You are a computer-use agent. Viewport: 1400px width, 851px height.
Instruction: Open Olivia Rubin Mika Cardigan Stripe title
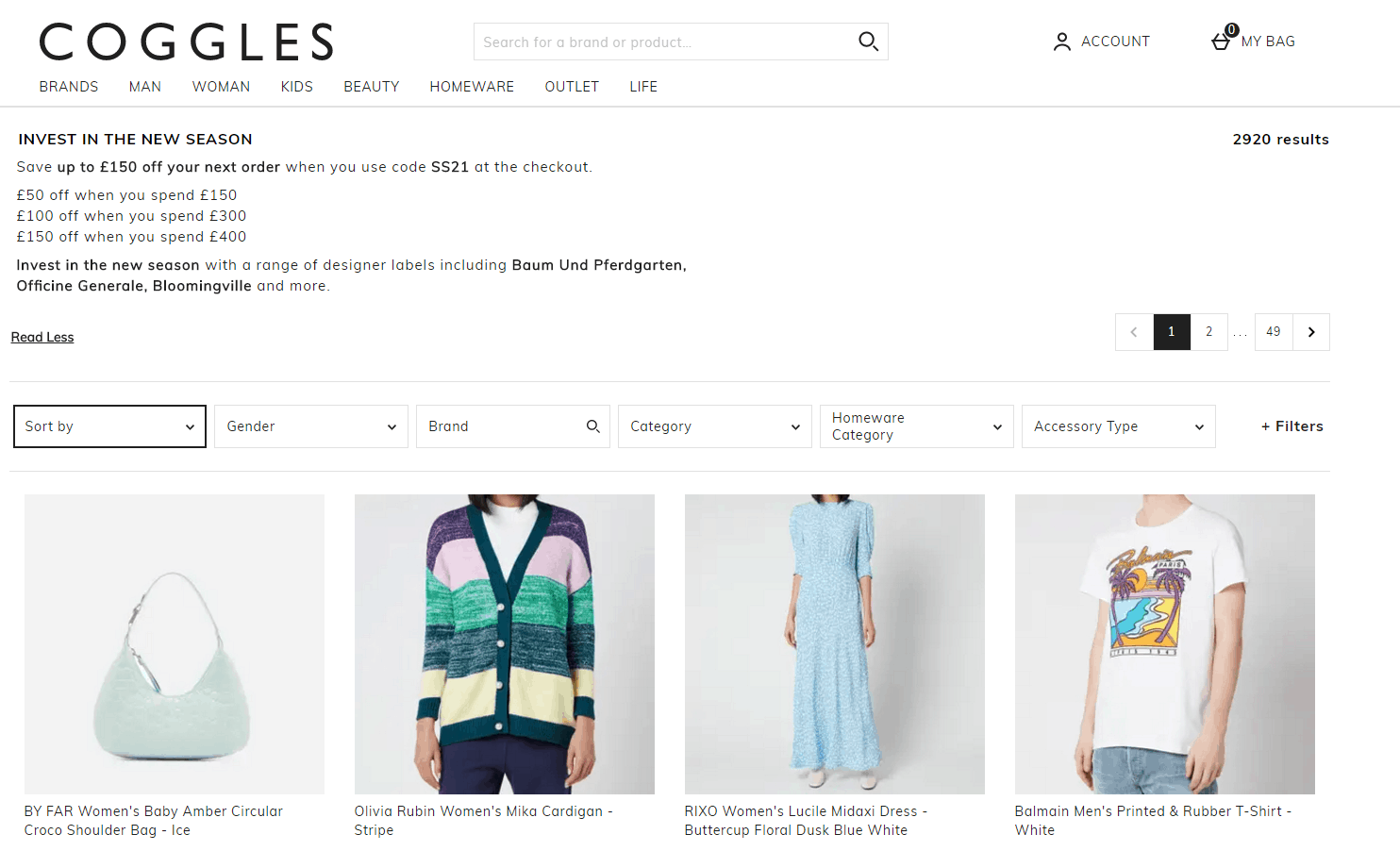[484, 821]
